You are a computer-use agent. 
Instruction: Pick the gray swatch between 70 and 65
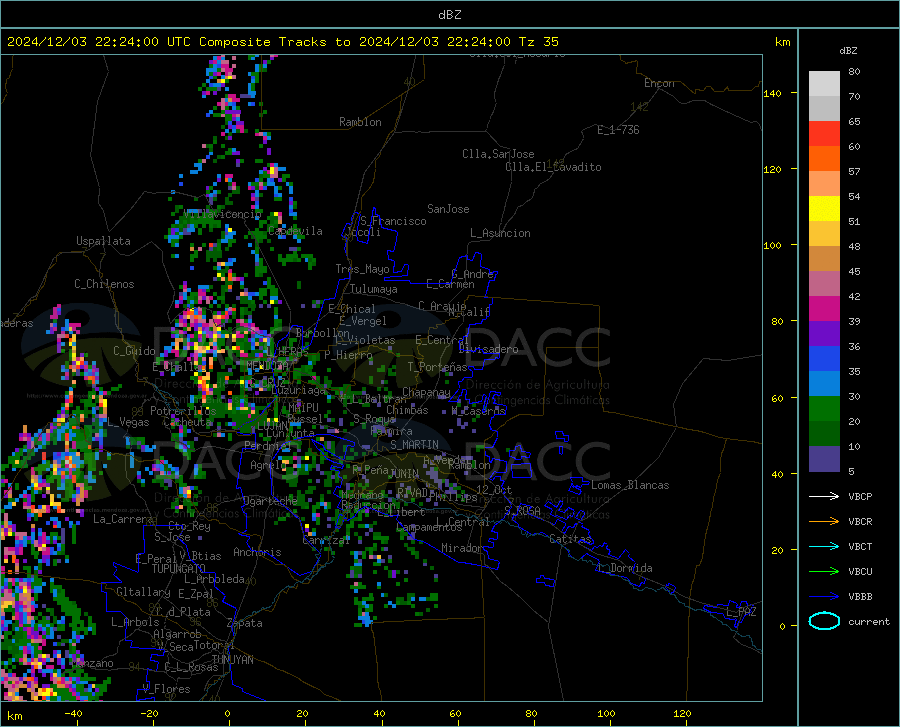pyautogui.click(x=824, y=108)
